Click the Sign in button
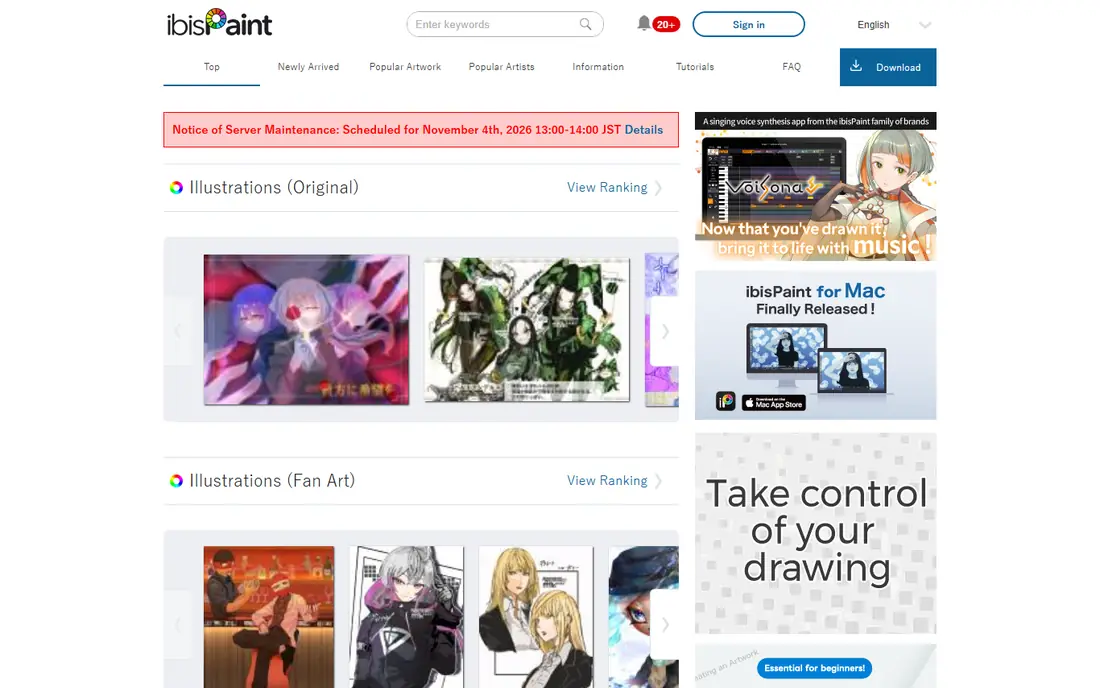Viewport: 1100px width, 688px height. pyautogui.click(x=749, y=25)
